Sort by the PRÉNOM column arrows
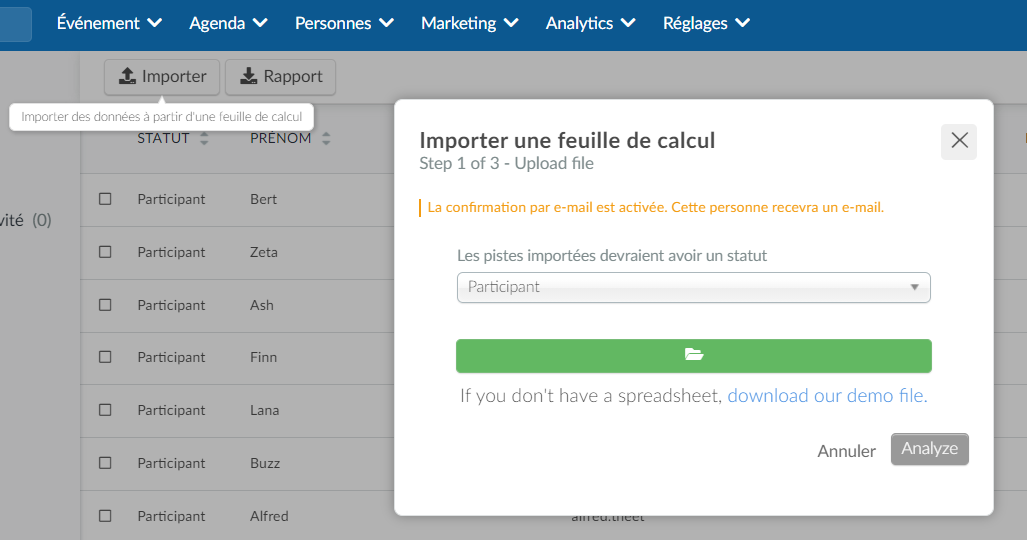The width and height of the screenshot is (1027, 540). click(326, 138)
